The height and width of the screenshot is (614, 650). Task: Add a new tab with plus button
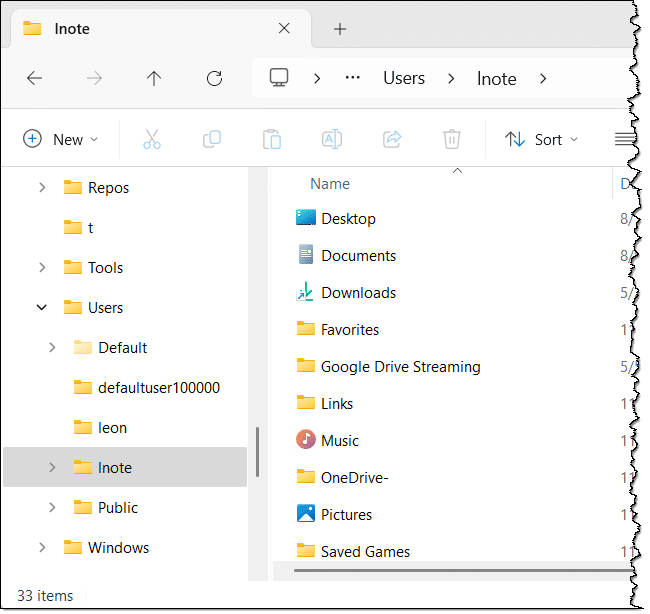[x=340, y=28]
